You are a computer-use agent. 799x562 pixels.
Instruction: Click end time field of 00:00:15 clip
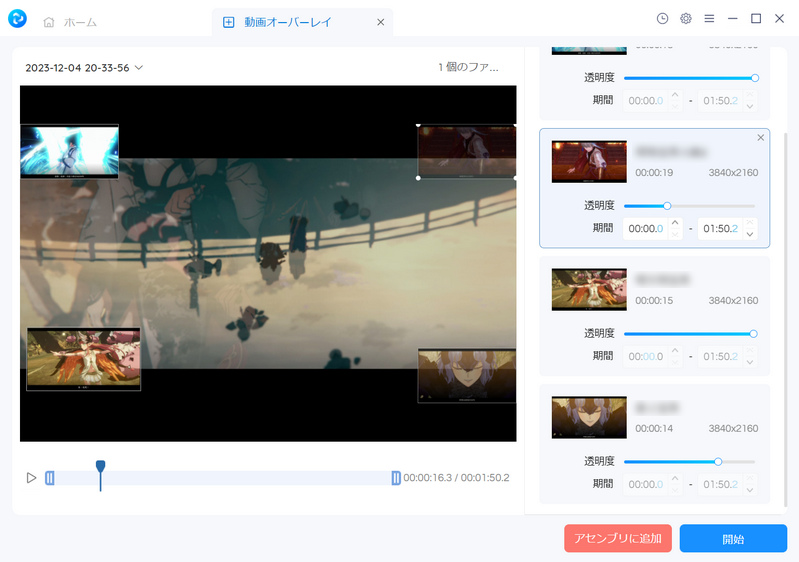point(721,357)
